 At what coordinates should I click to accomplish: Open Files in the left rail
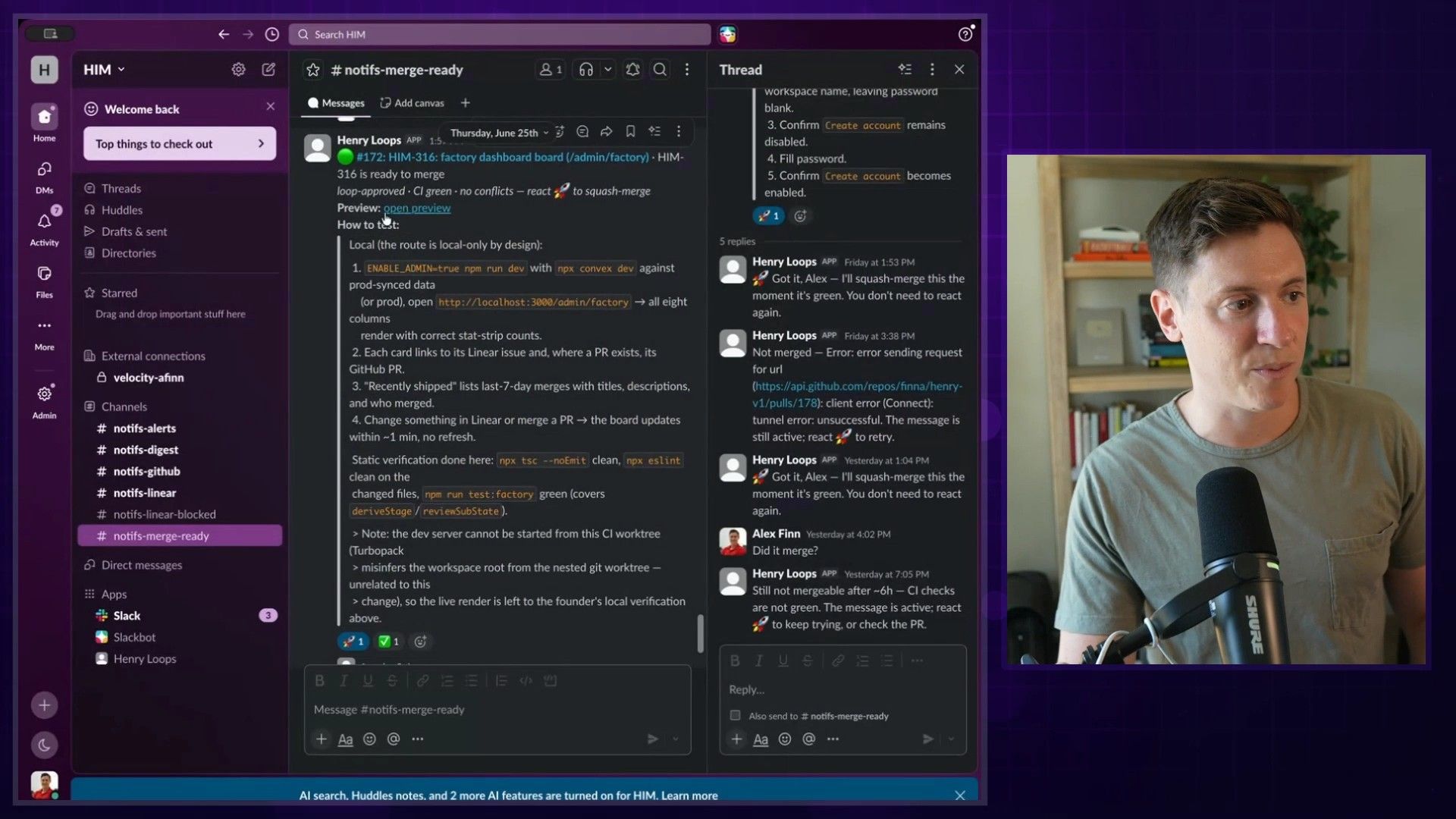[x=44, y=281]
